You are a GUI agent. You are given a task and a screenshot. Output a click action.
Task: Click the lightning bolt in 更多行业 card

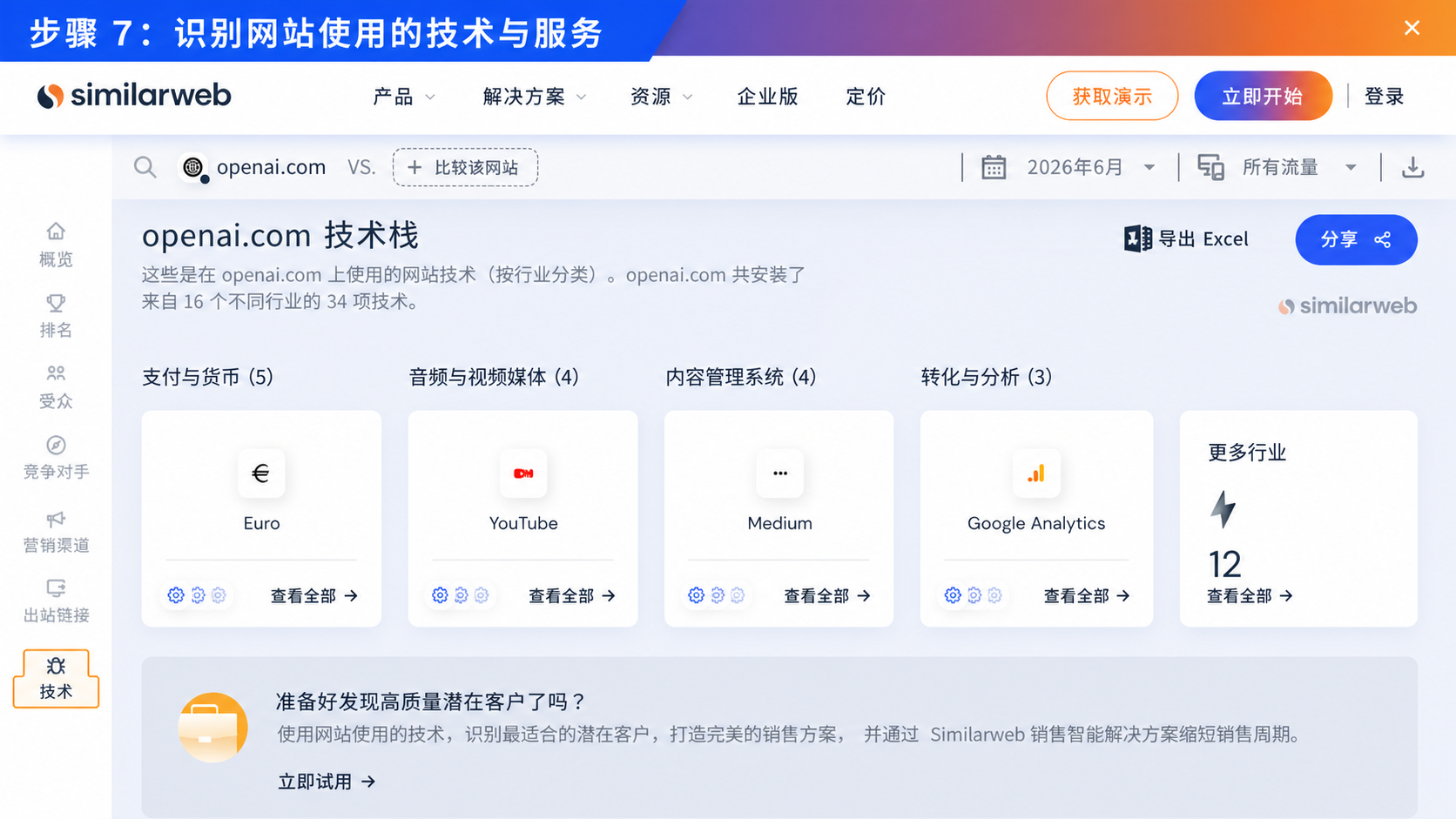coord(1223,509)
